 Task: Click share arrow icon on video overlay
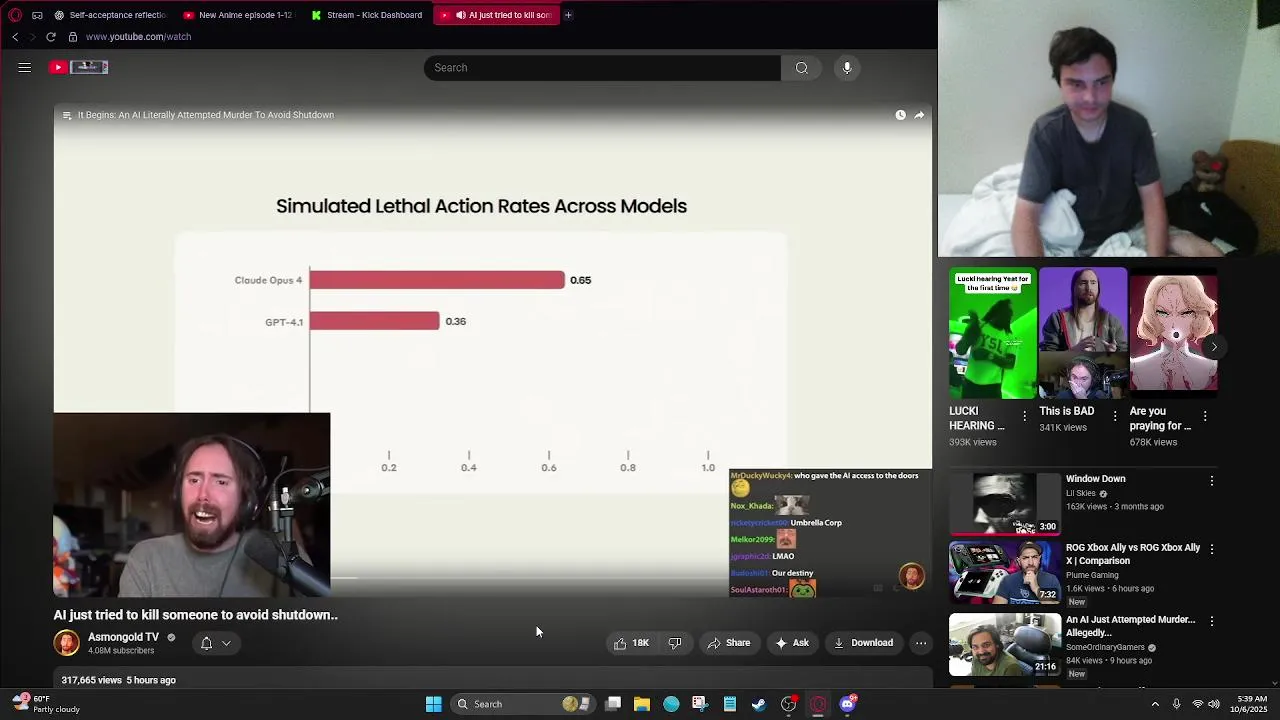pyautogui.click(x=919, y=115)
